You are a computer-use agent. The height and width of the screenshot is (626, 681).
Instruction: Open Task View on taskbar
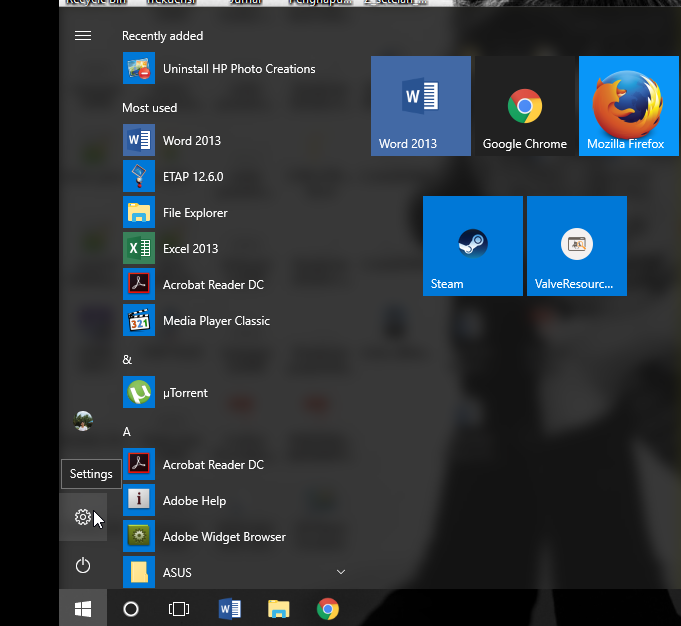179,609
